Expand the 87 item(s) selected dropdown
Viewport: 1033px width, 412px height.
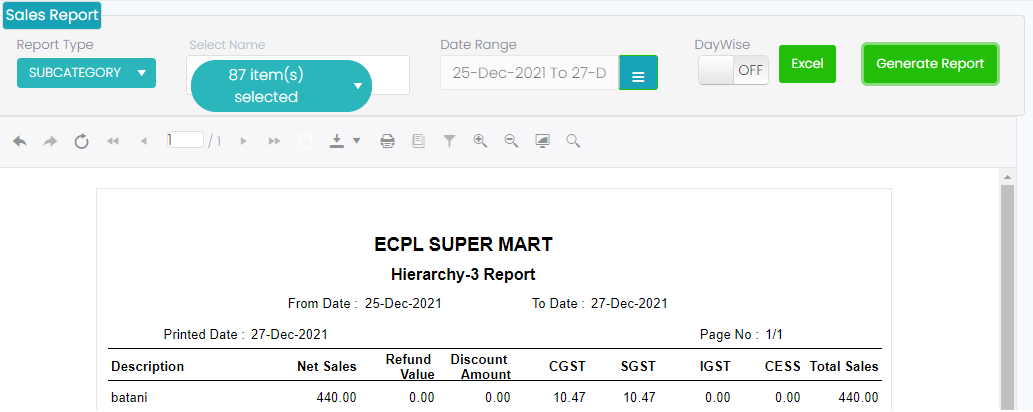coord(280,86)
